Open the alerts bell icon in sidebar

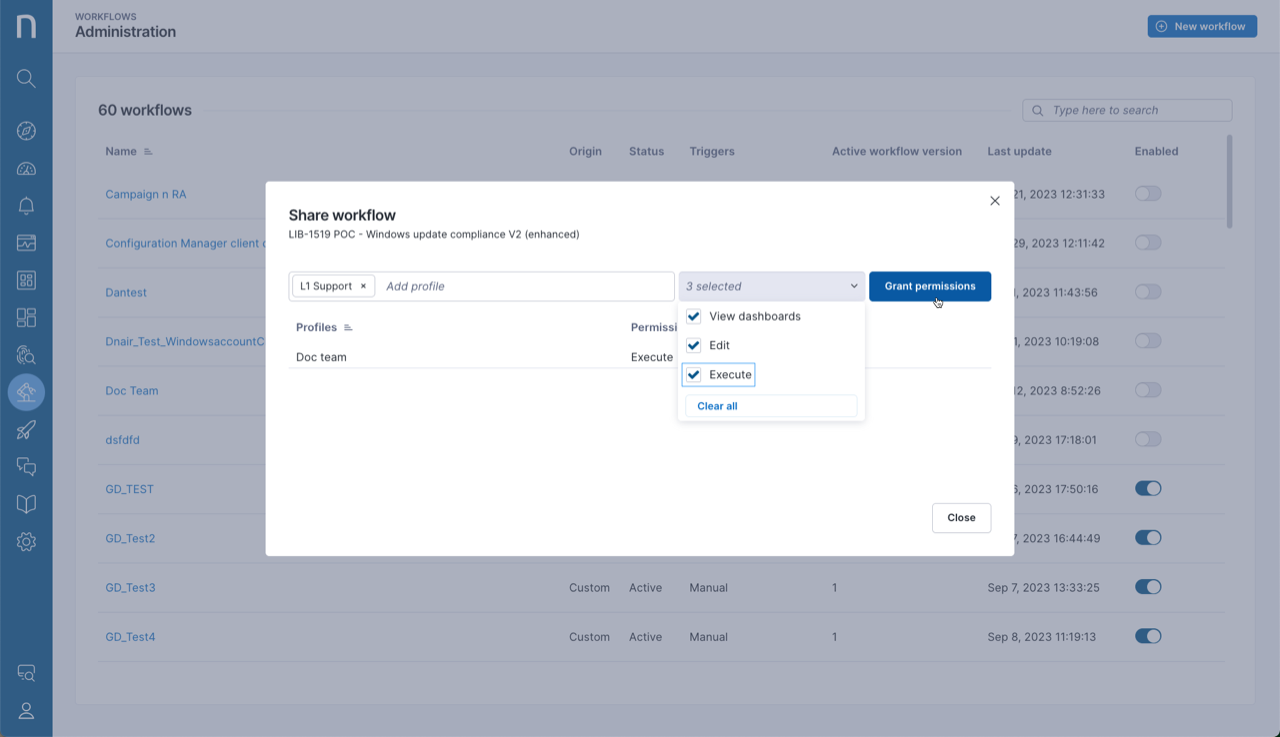point(26,206)
